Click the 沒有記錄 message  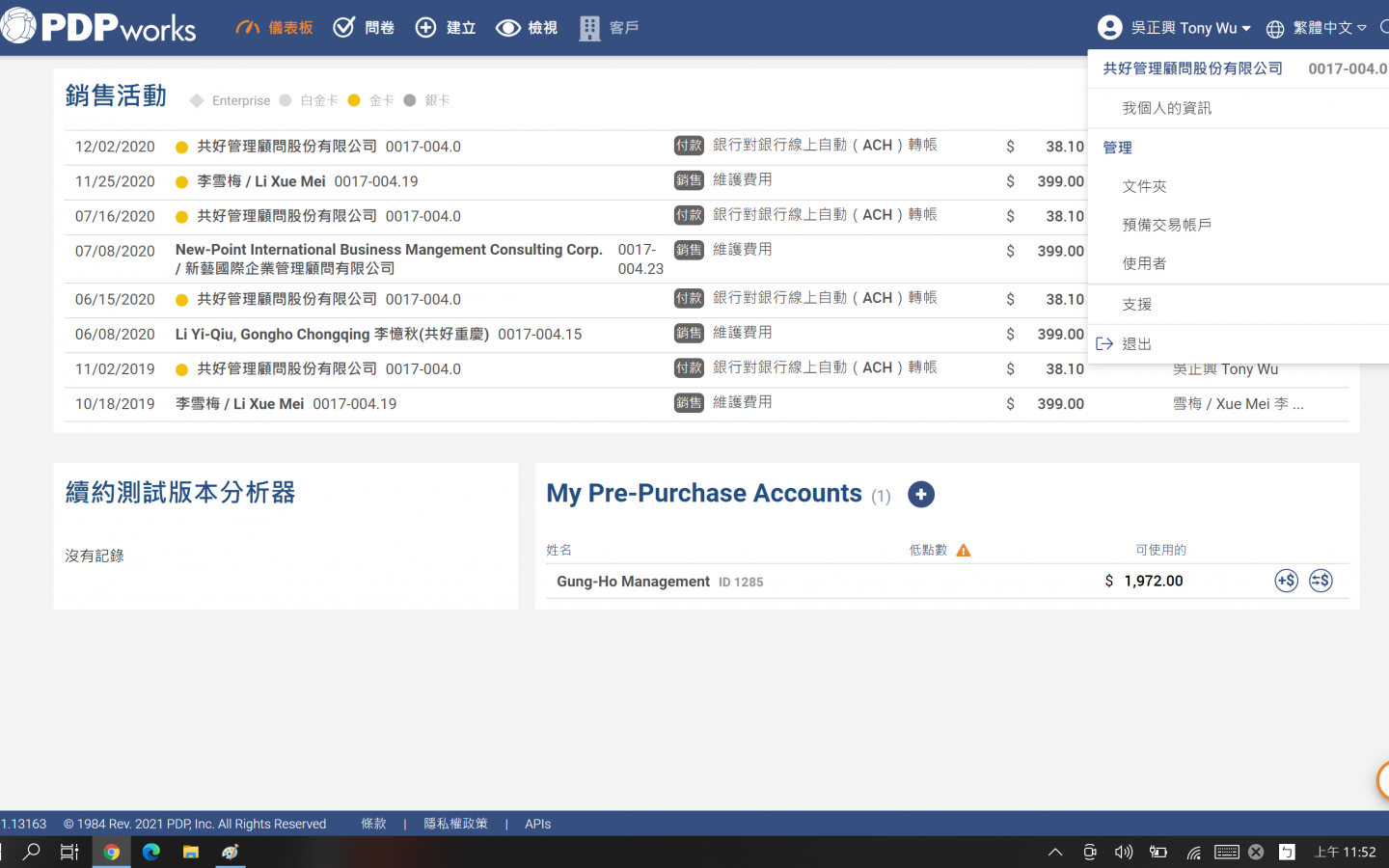pos(95,556)
